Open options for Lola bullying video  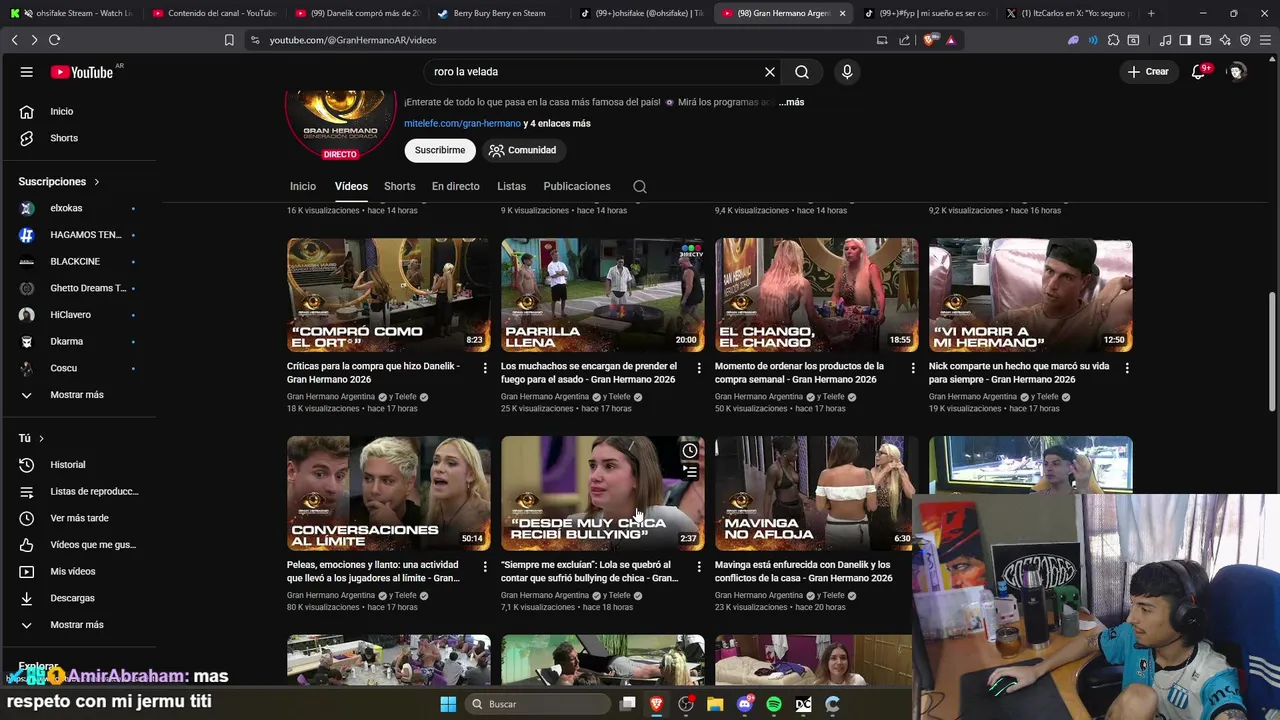699,567
